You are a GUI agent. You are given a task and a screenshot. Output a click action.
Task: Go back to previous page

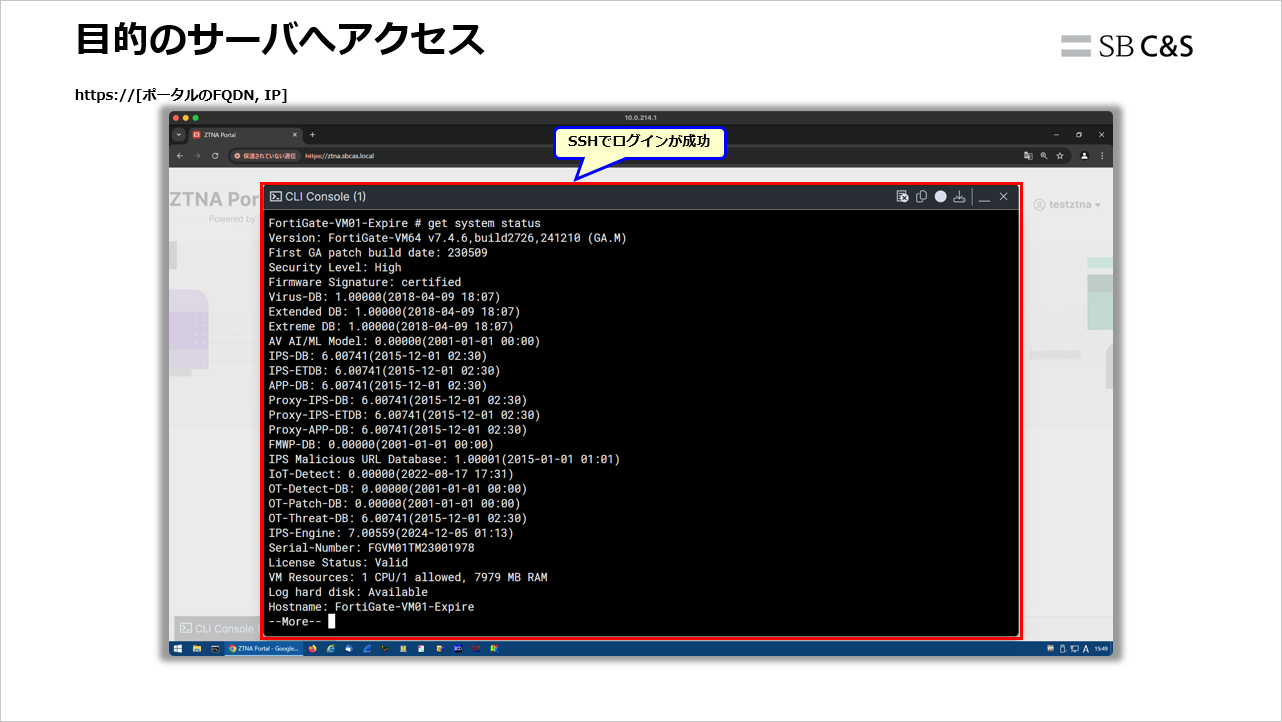point(180,156)
